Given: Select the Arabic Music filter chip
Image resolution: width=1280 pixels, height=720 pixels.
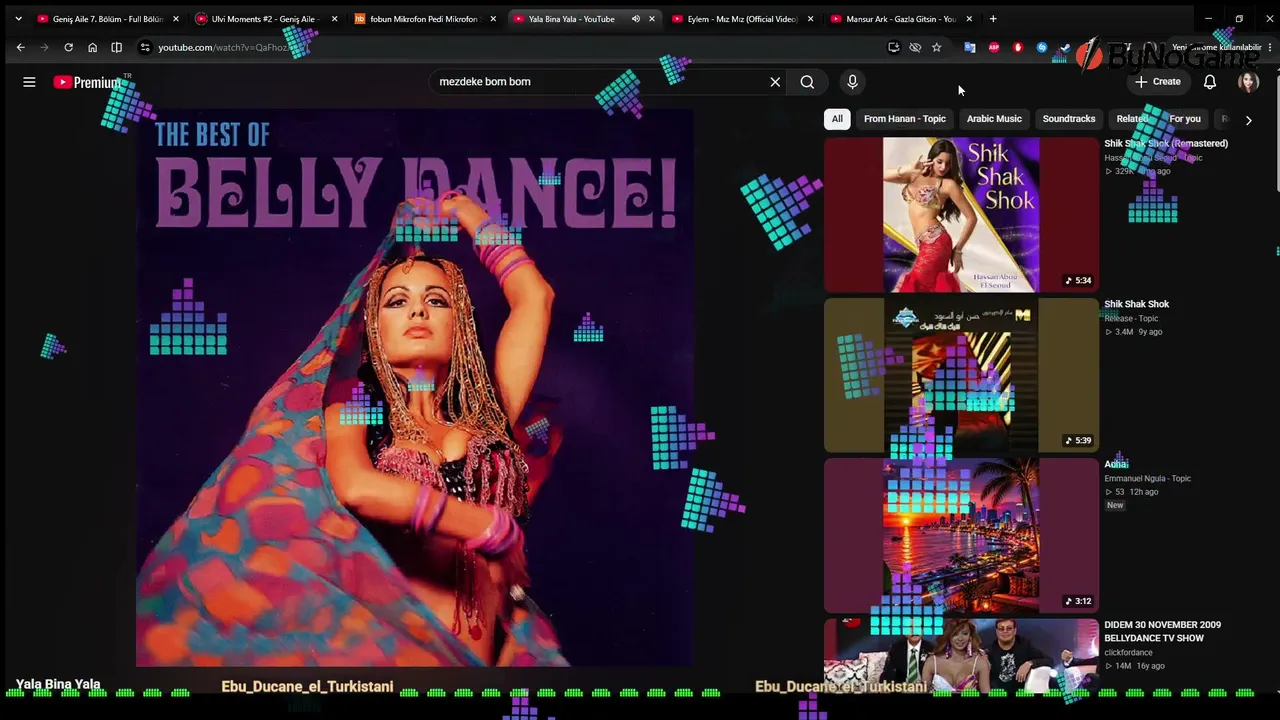Looking at the screenshot, I should coord(994,119).
